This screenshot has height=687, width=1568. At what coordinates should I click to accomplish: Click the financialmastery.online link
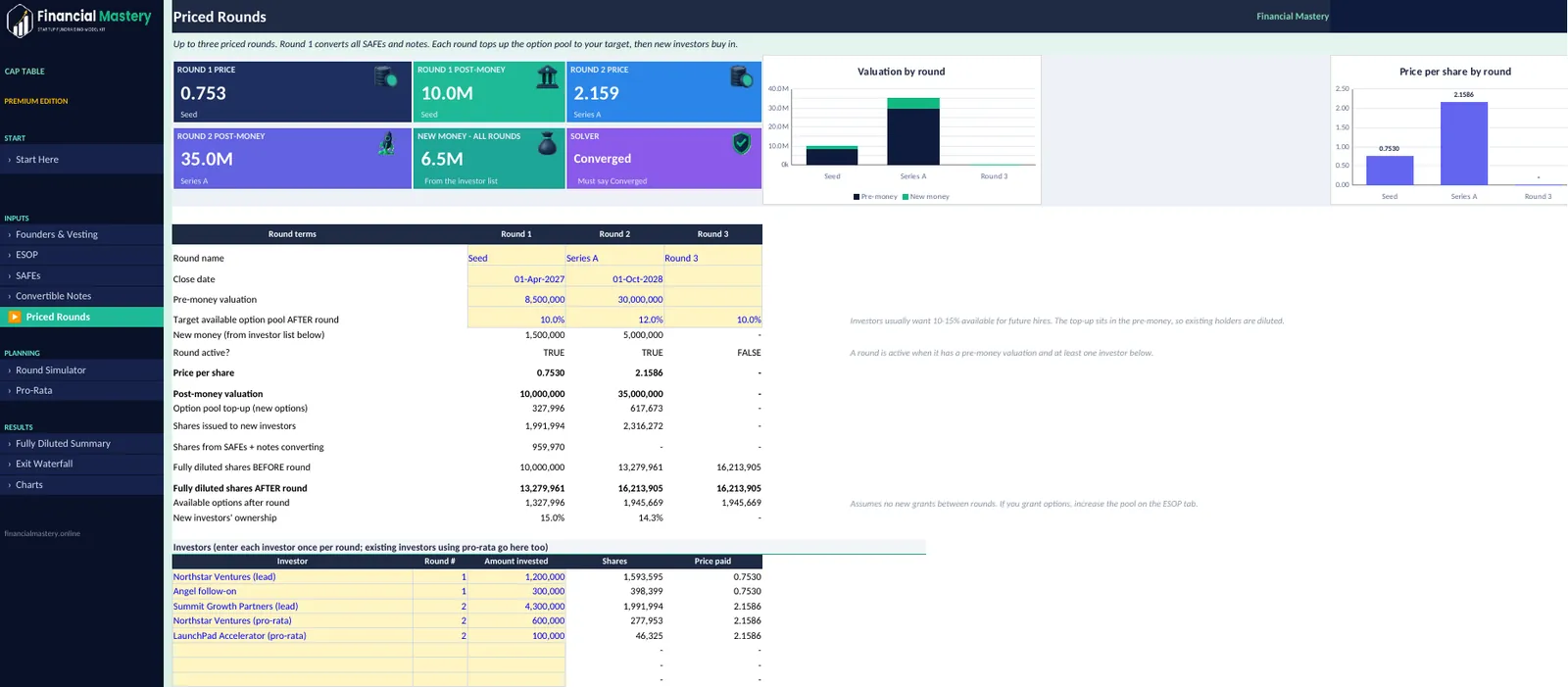tap(42, 534)
